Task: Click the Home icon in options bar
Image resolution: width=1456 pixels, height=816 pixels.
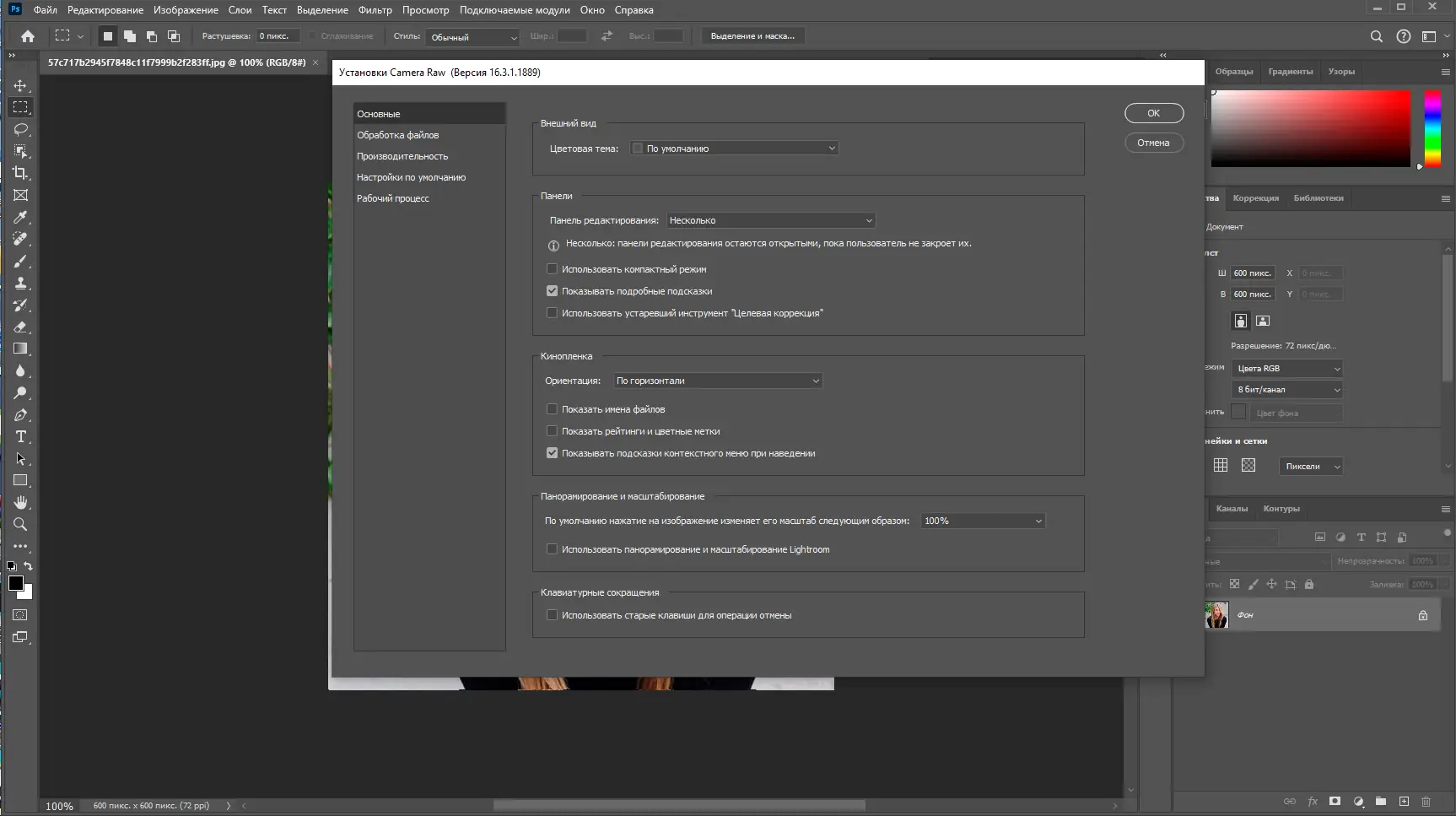Action: click(28, 36)
